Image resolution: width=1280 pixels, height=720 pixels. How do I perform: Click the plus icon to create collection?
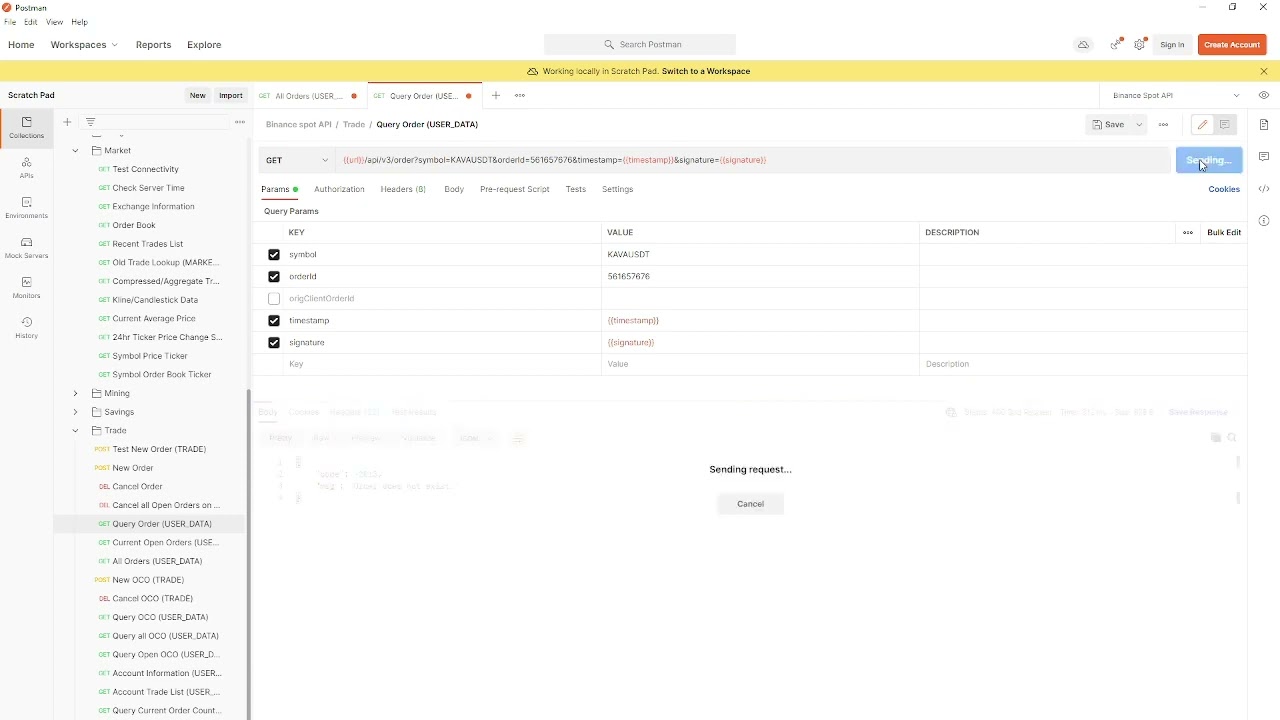coord(67,122)
